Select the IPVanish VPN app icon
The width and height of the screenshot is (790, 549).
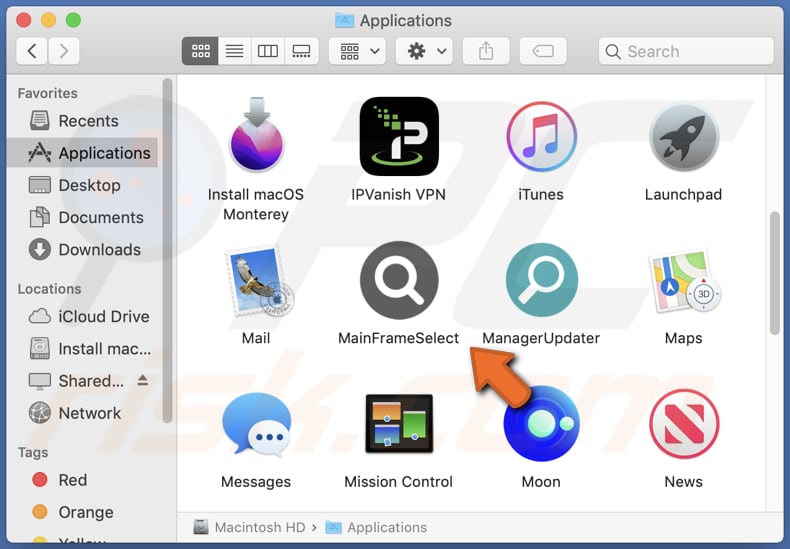coord(399,136)
